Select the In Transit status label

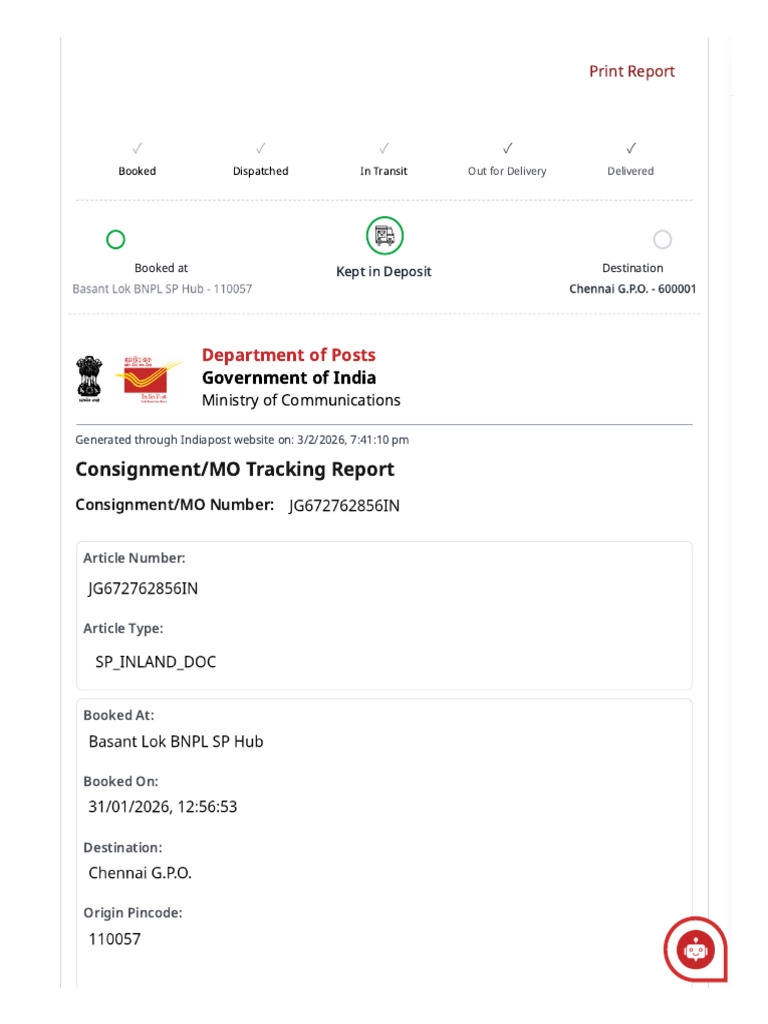click(383, 171)
